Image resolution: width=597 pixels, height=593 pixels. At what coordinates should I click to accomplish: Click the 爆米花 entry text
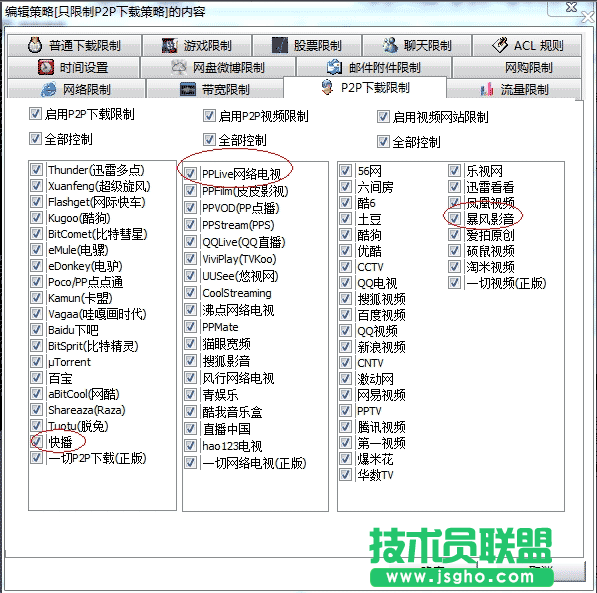375,459
